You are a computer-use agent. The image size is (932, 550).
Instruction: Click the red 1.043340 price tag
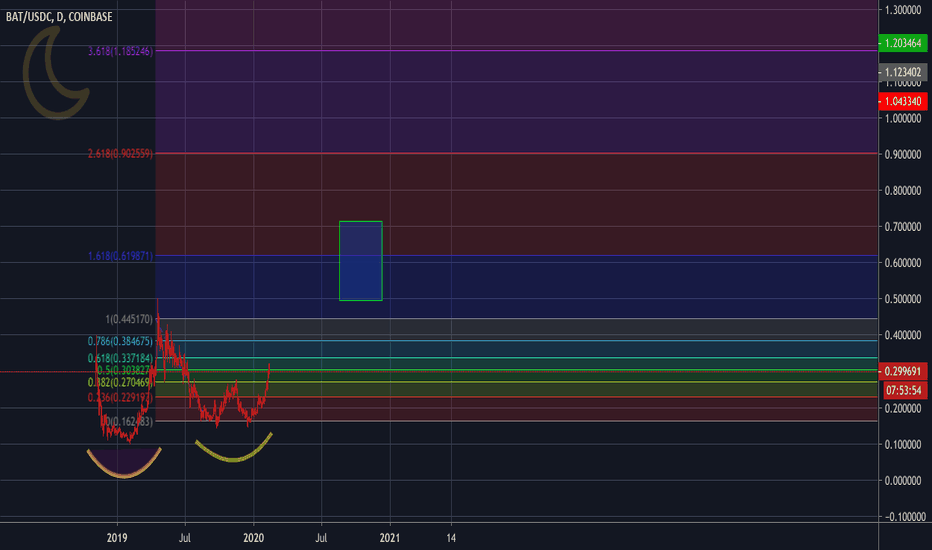coord(902,101)
